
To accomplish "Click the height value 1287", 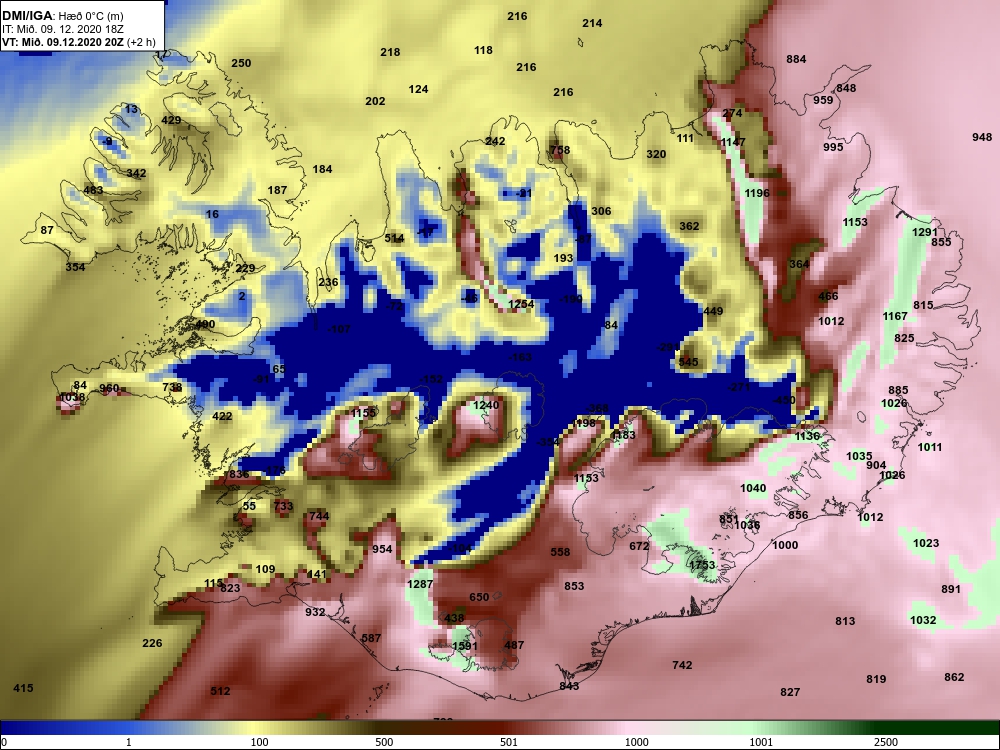I will [420, 584].
